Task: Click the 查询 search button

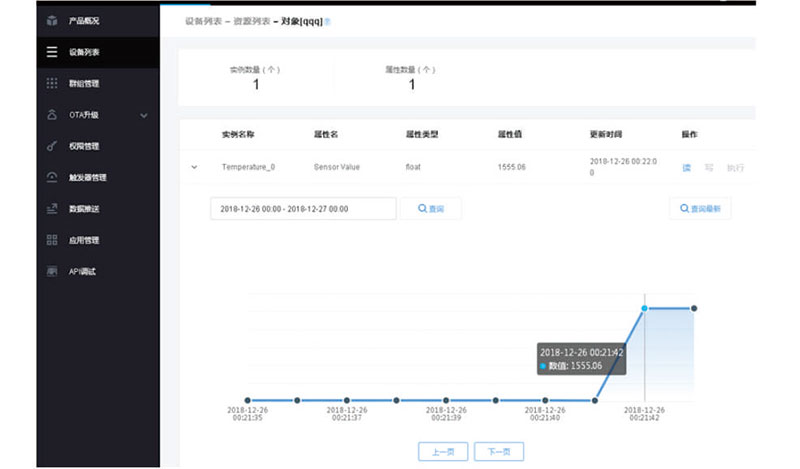Action: pos(431,209)
